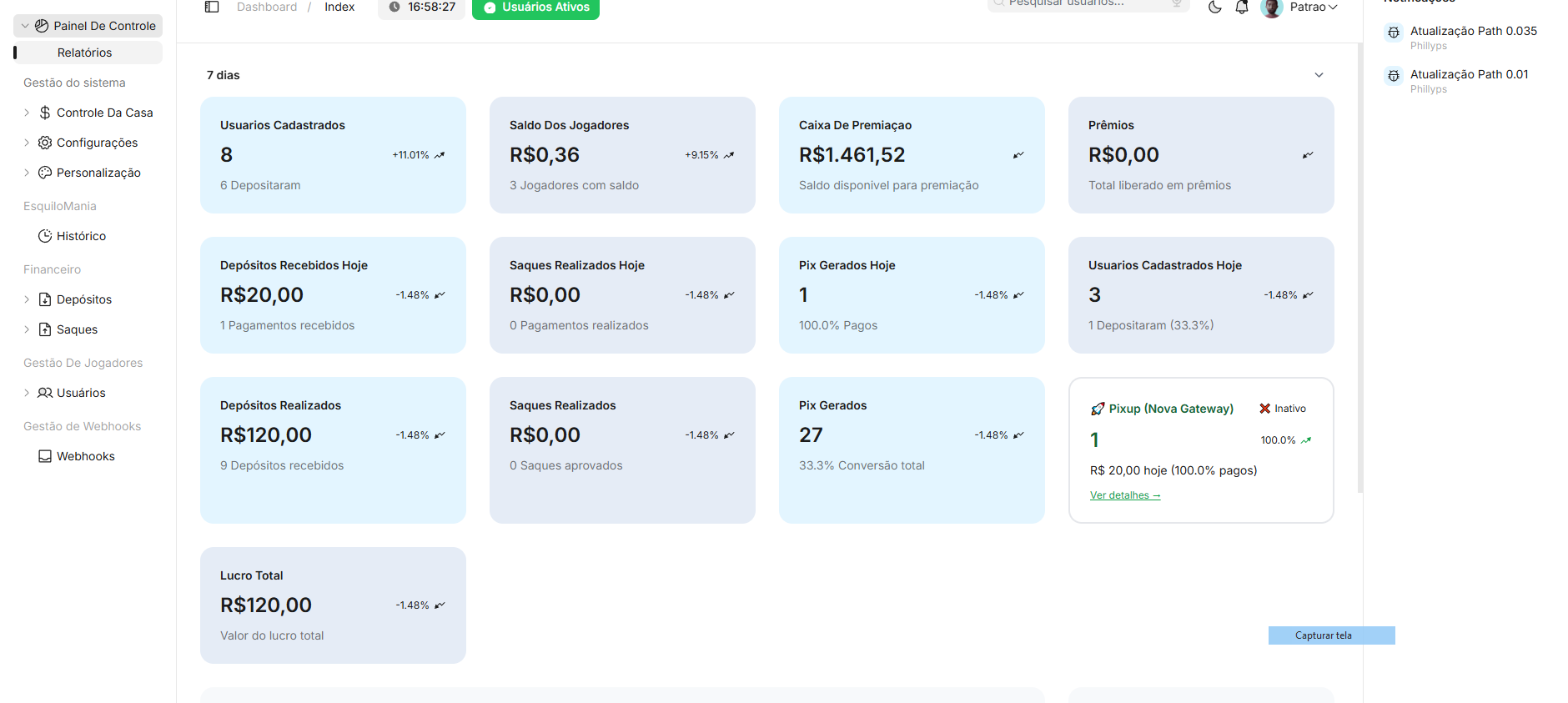The height and width of the screenshot is (703, 1568).
Task: Click the Pixup (Nova Gateway) title
Action: (x=1171, y=409)
